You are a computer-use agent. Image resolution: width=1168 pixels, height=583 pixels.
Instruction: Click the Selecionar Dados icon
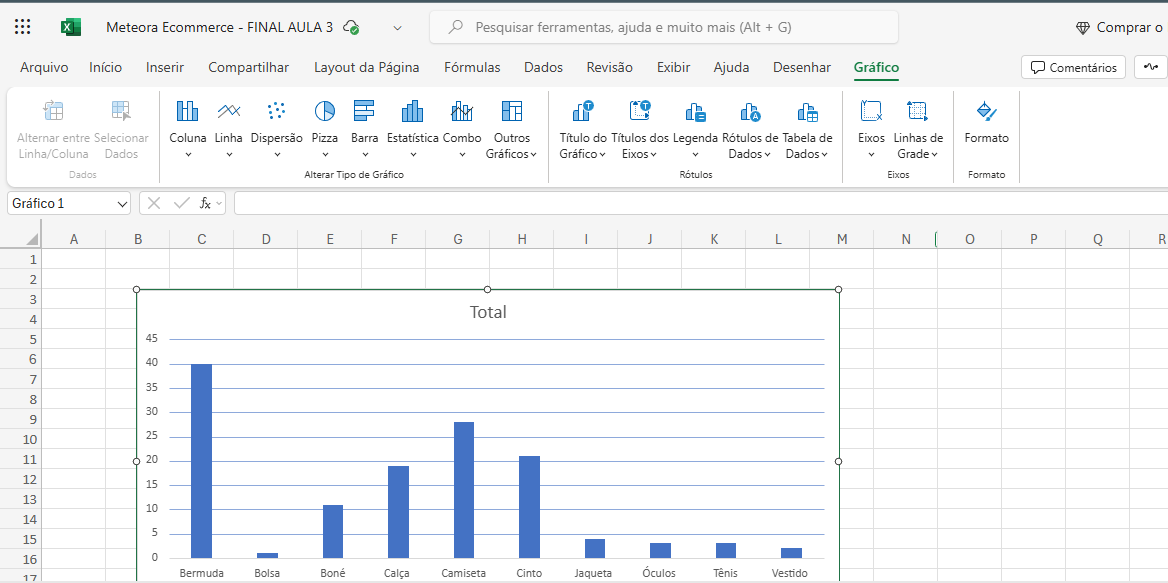(x=121, y=111)
